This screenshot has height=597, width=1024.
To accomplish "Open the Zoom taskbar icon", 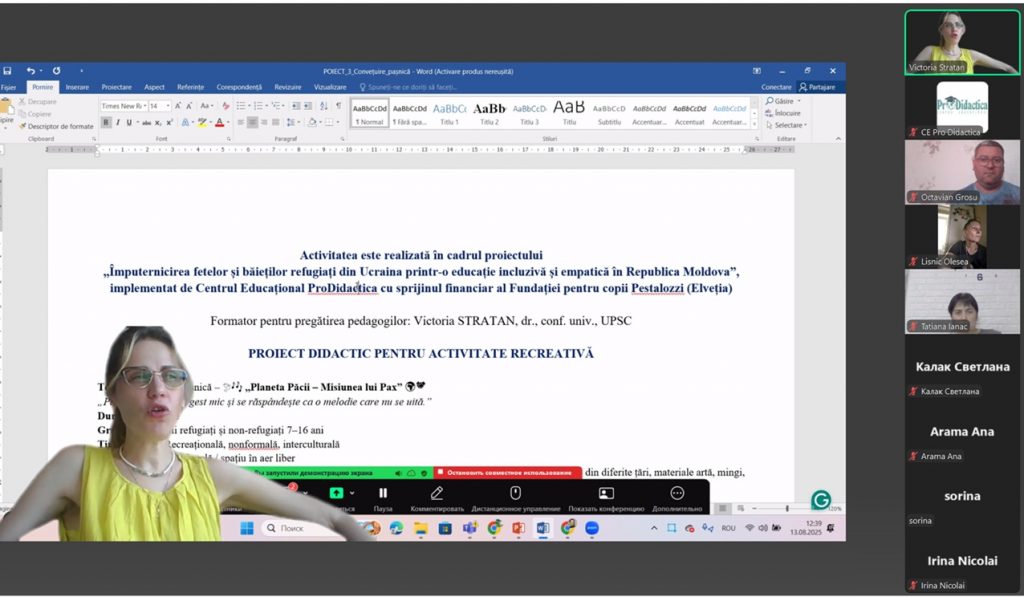I will (x=592, y=528).
